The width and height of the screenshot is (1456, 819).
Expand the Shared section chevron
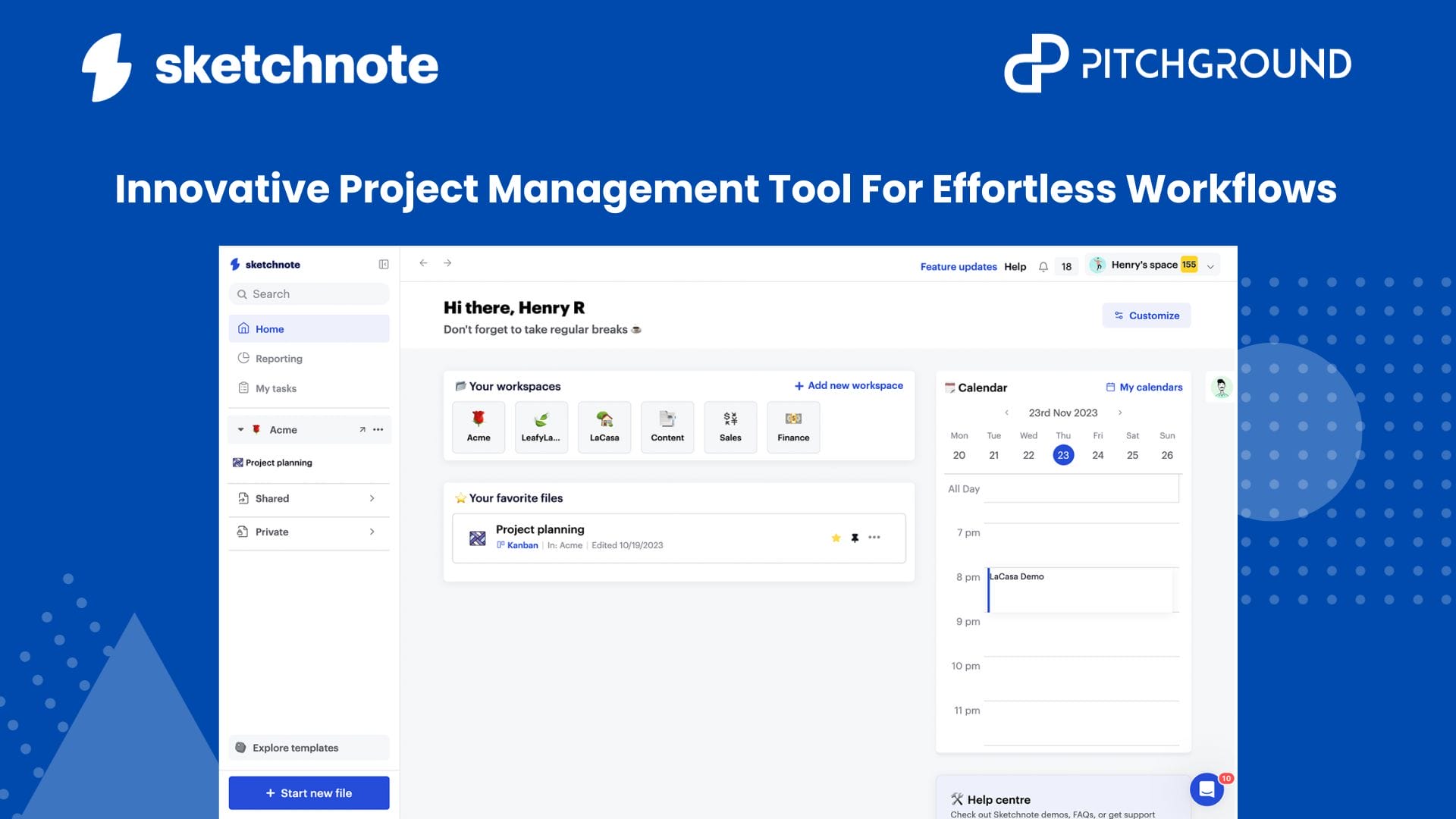pos(372,498)
